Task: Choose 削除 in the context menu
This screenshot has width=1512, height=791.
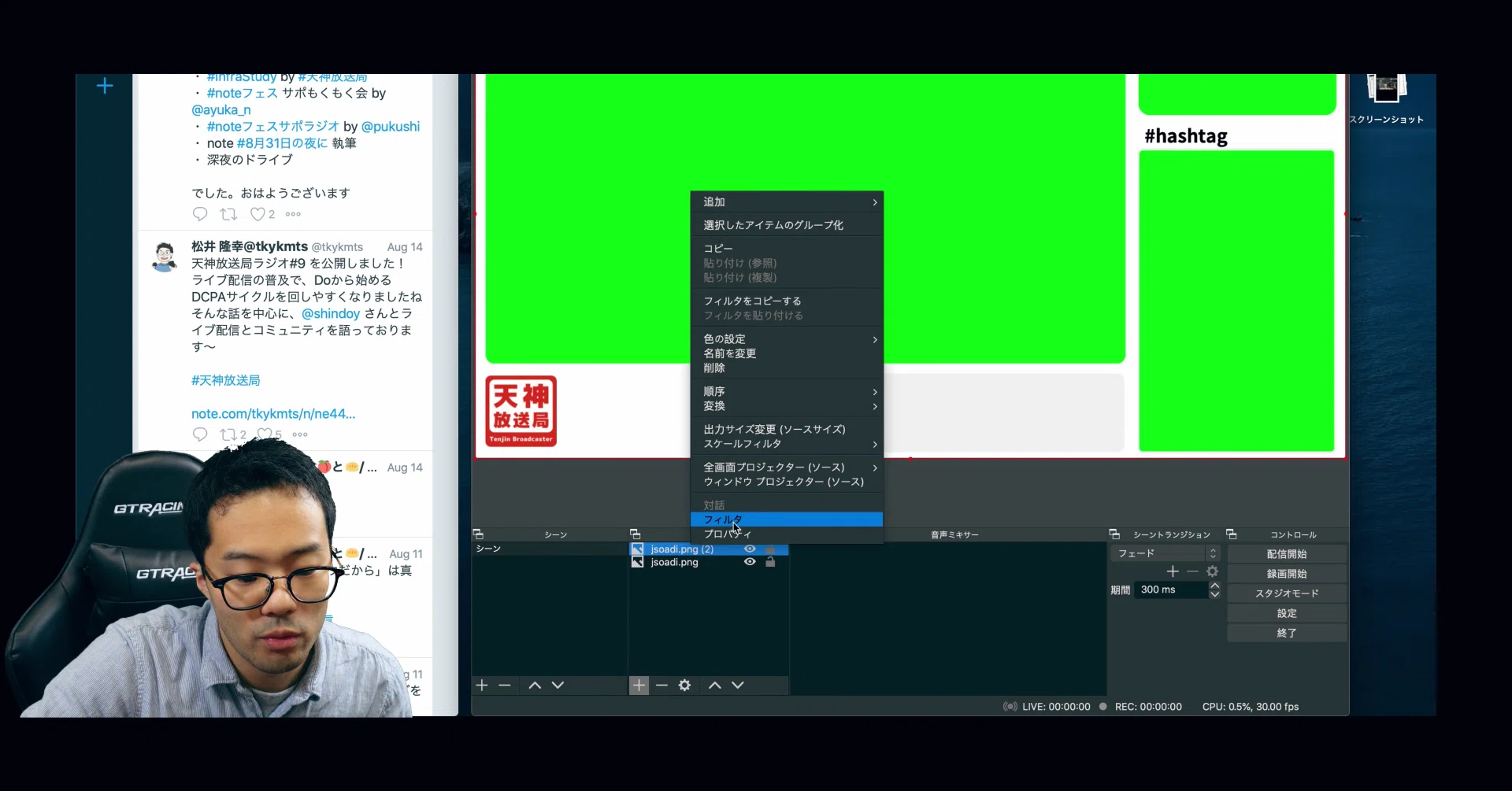Action: pyautogui.click(x=787, y=368)
